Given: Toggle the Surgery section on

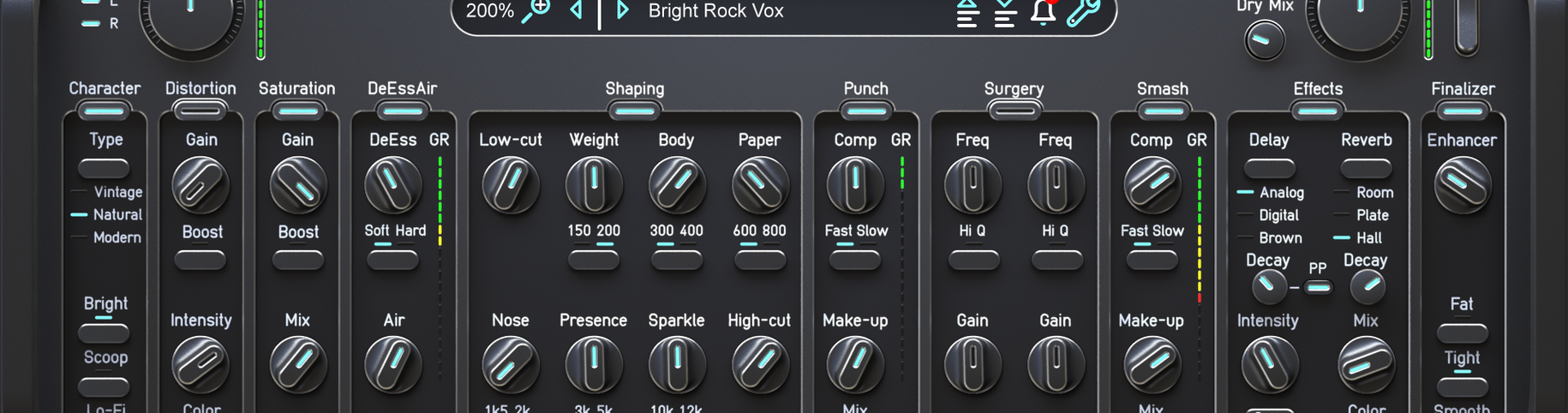Looking at the screenshot, I should (x=1014, y=111).
